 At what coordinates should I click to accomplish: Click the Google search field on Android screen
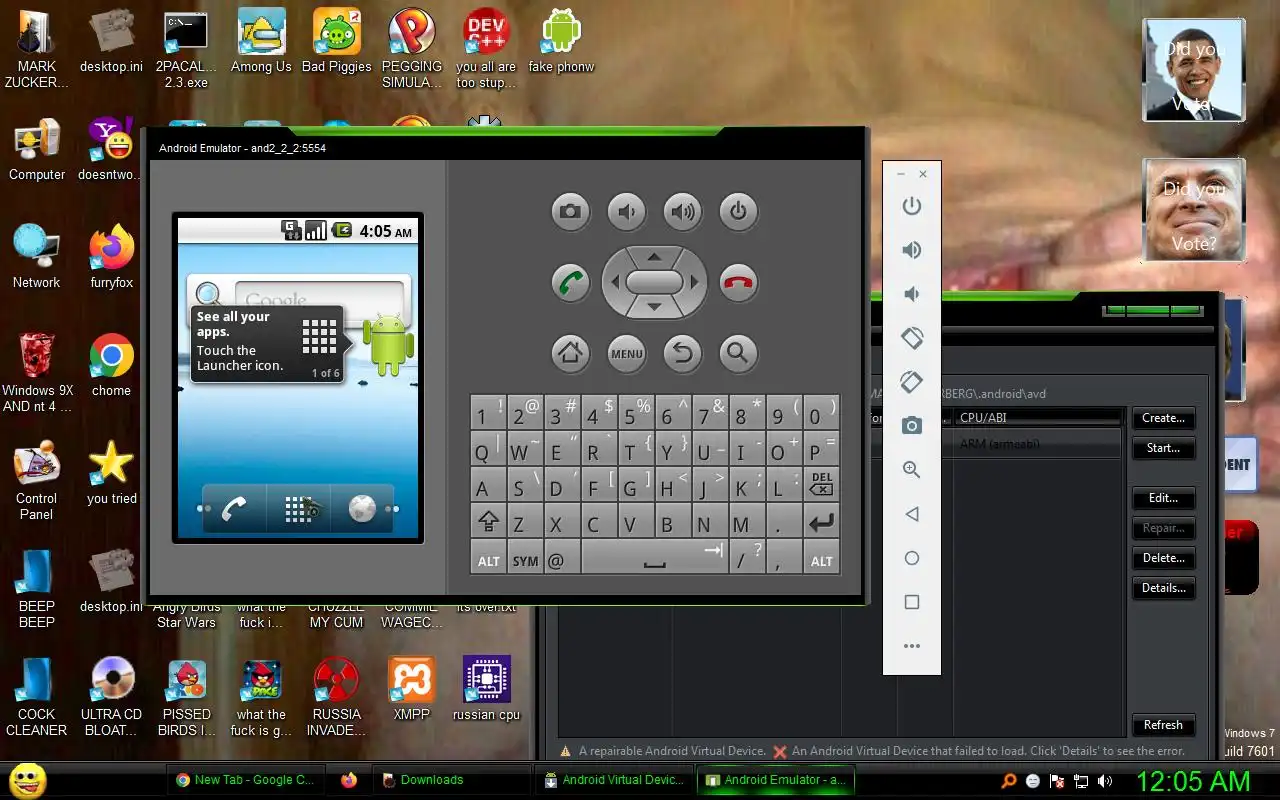coord(318,298)
